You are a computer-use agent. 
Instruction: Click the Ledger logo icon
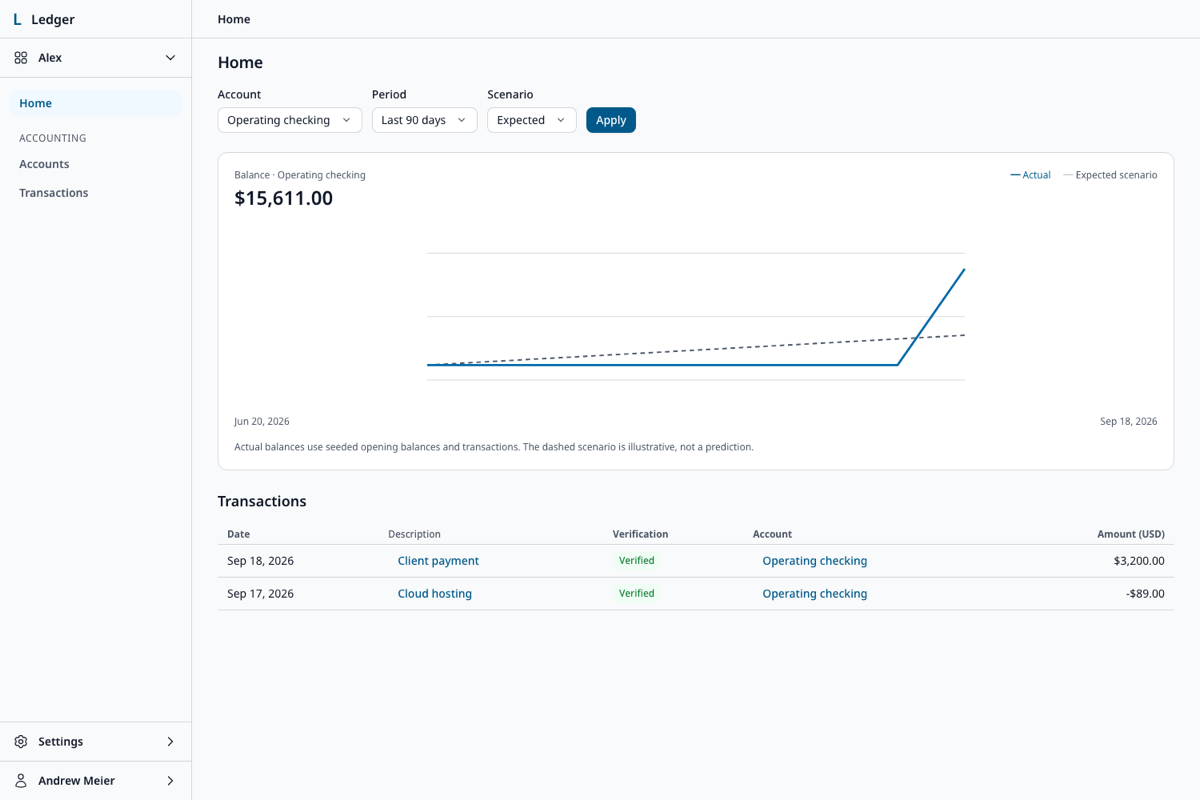[x=17, y=19]
